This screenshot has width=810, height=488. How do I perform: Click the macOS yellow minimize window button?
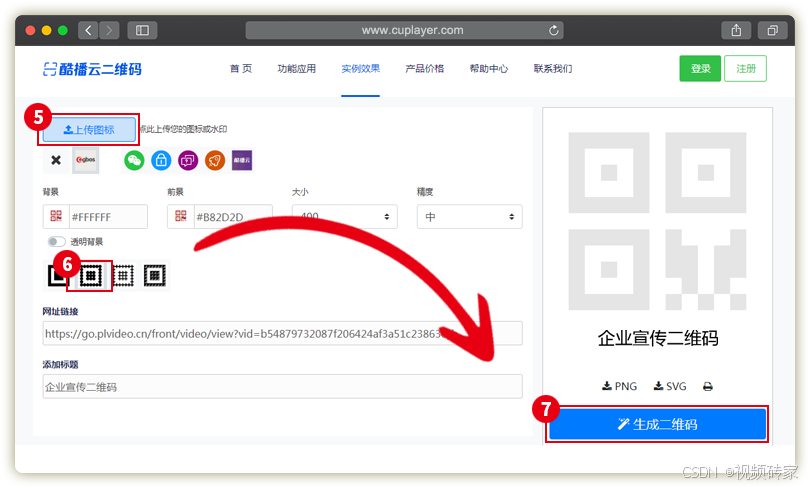pyautogui.click(x=46, y=30)
